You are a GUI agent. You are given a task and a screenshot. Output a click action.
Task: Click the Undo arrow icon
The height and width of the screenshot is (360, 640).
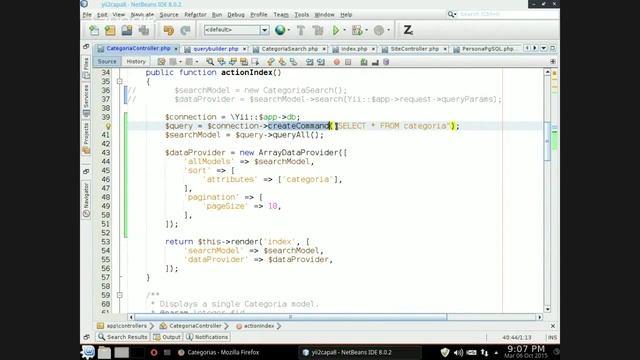click(169, 30)
